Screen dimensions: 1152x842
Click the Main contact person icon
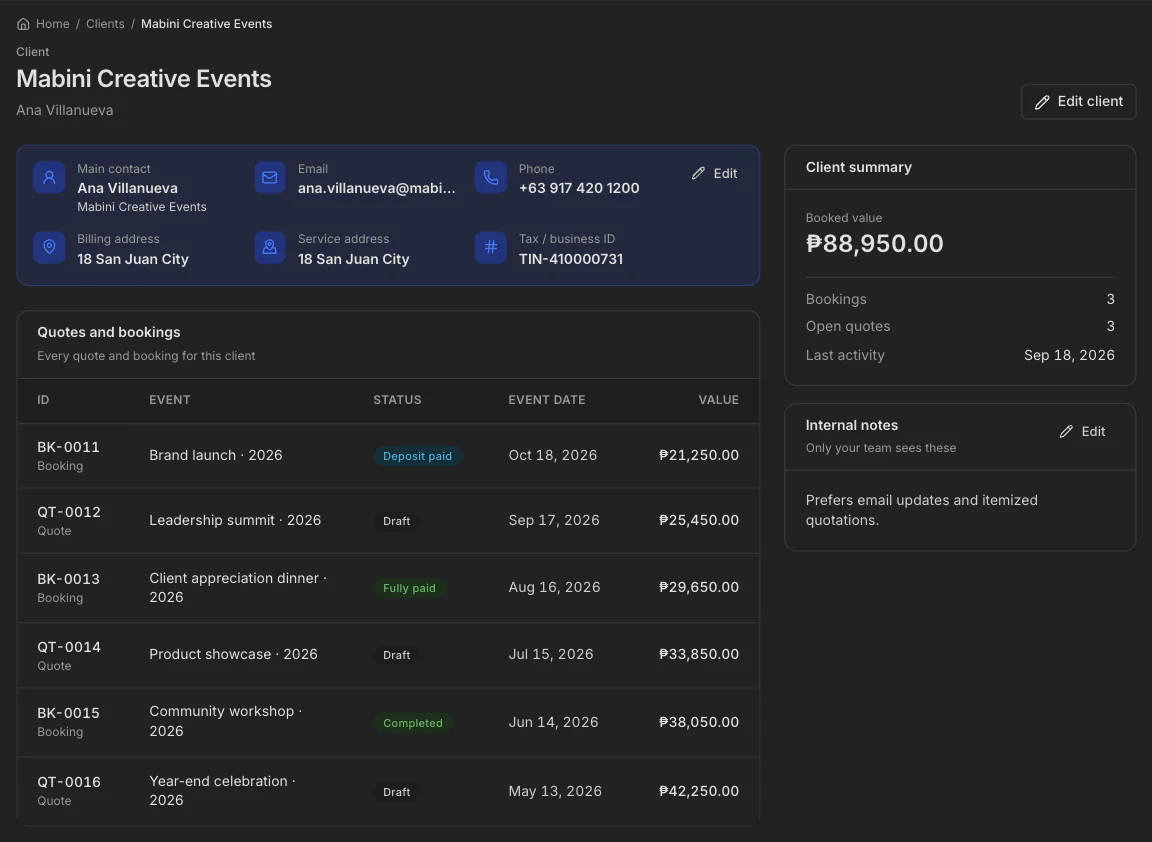point(49,178)
